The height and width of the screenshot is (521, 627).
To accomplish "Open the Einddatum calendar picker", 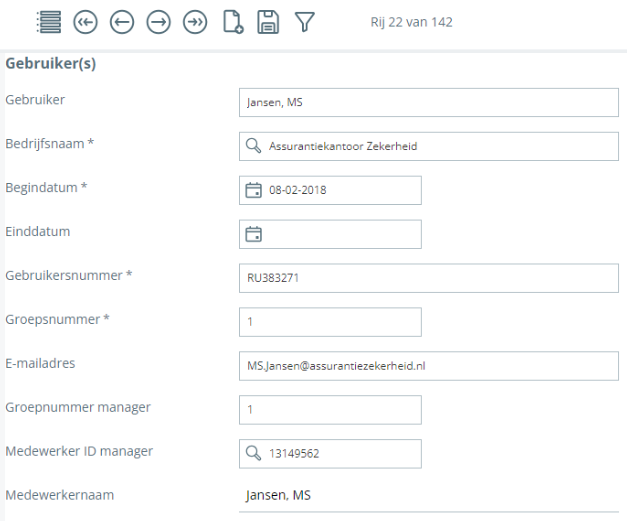I will point(254,234).
